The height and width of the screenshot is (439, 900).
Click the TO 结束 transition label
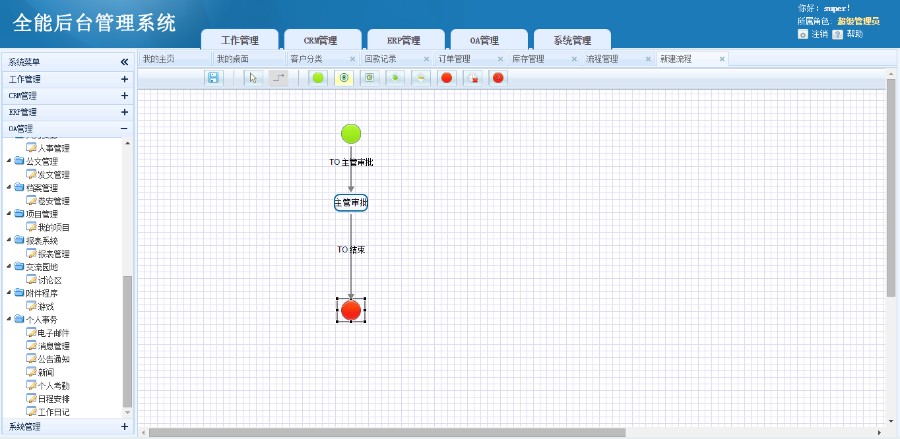click(351, 250)
